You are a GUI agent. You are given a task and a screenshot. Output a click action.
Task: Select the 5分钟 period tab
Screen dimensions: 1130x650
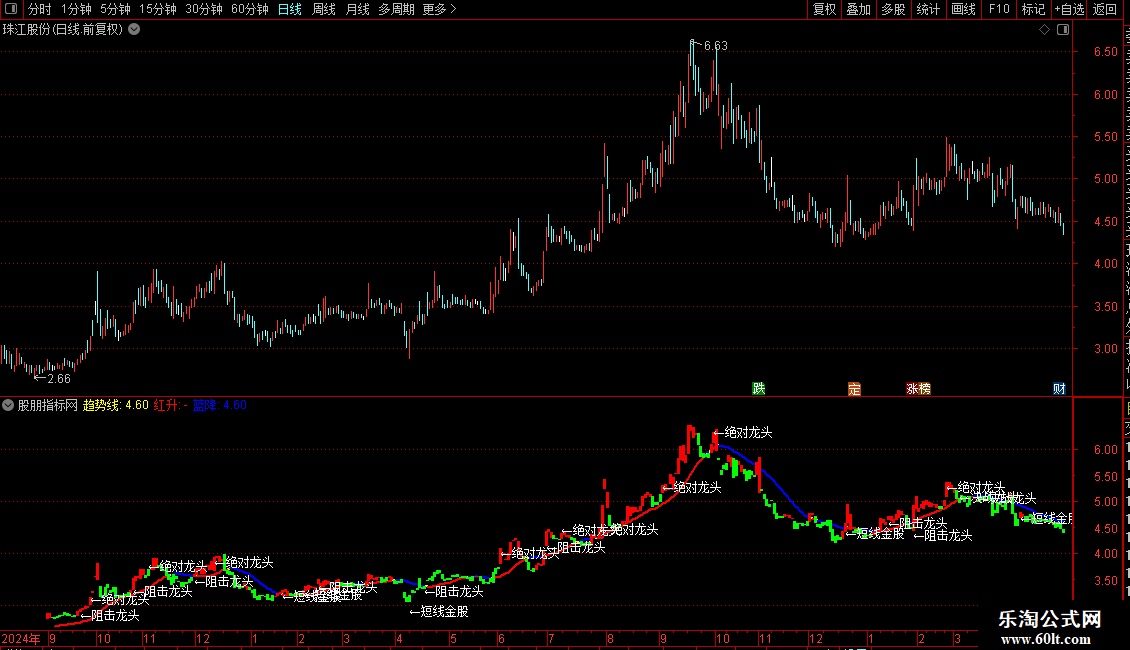(x=115, y=9)
